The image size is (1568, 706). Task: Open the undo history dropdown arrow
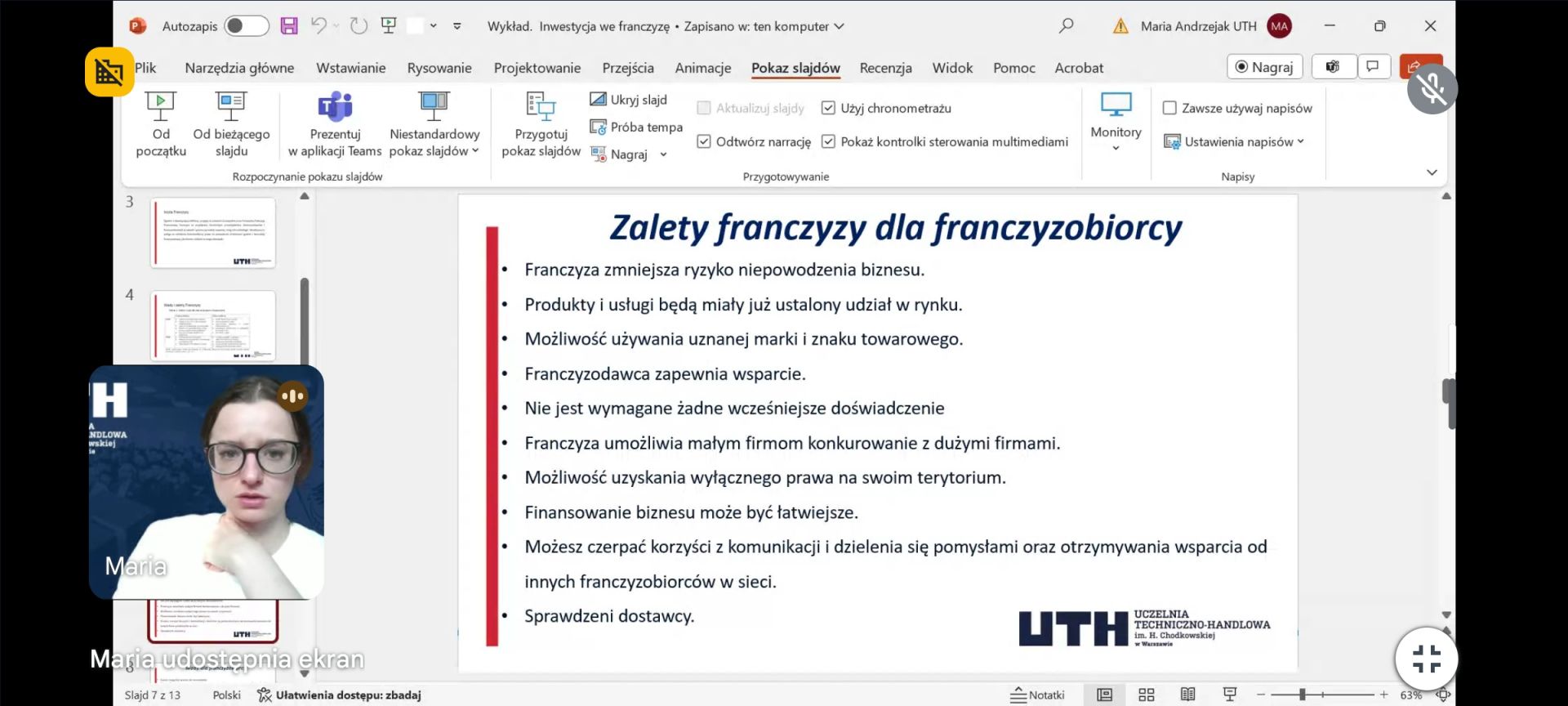336,26
